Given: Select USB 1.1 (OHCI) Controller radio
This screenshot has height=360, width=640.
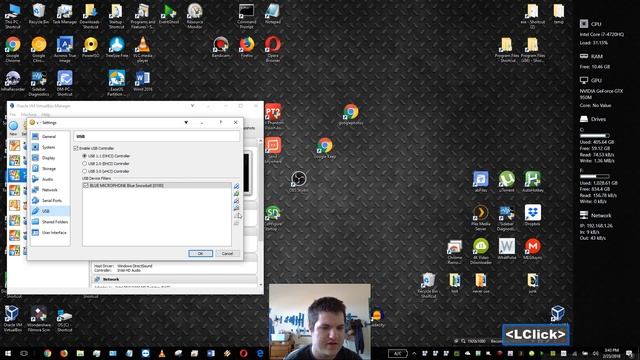Looking at the screenshot, I should tap(84, 156).
